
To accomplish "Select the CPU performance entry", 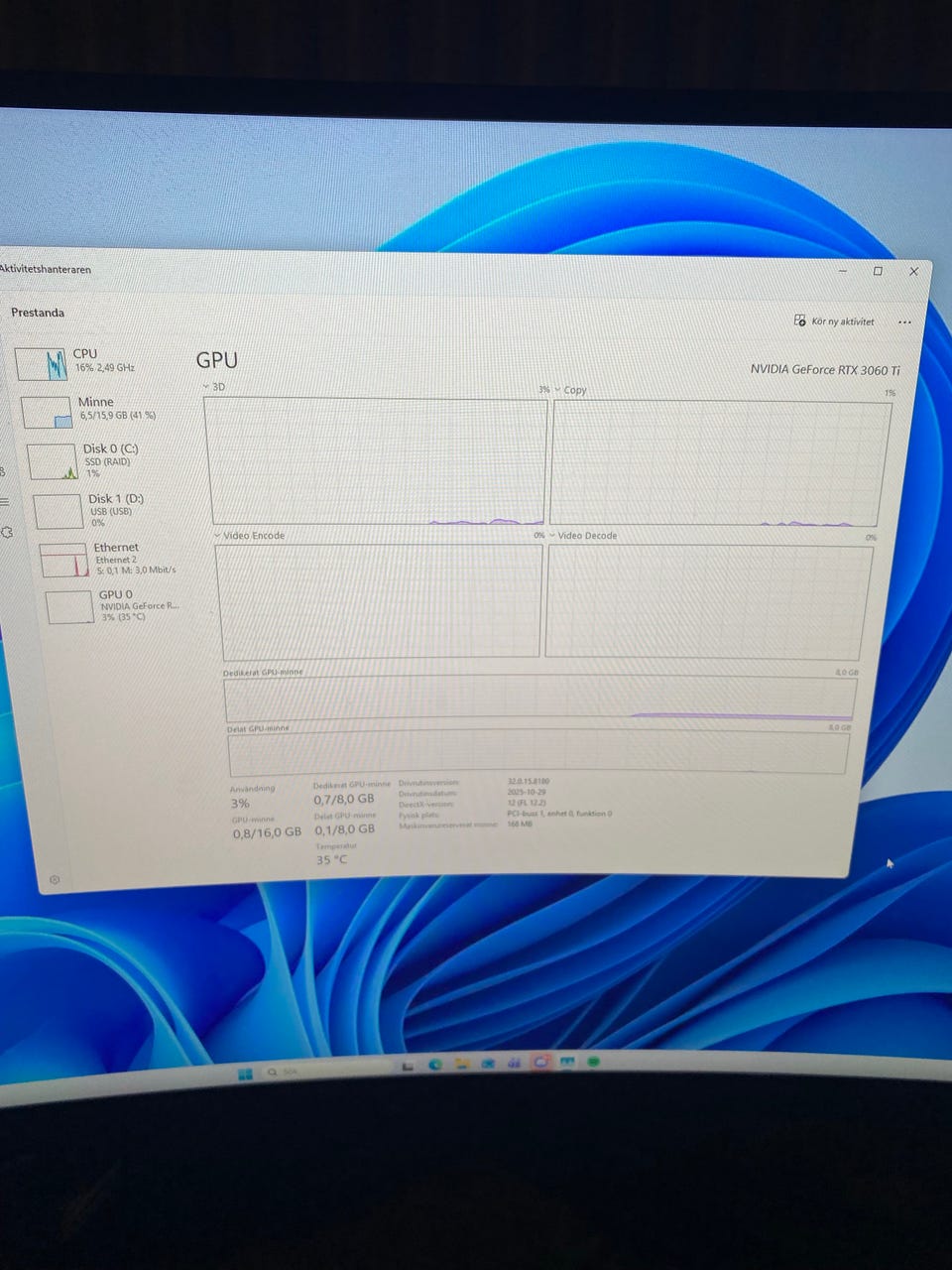I will (99, 363).
